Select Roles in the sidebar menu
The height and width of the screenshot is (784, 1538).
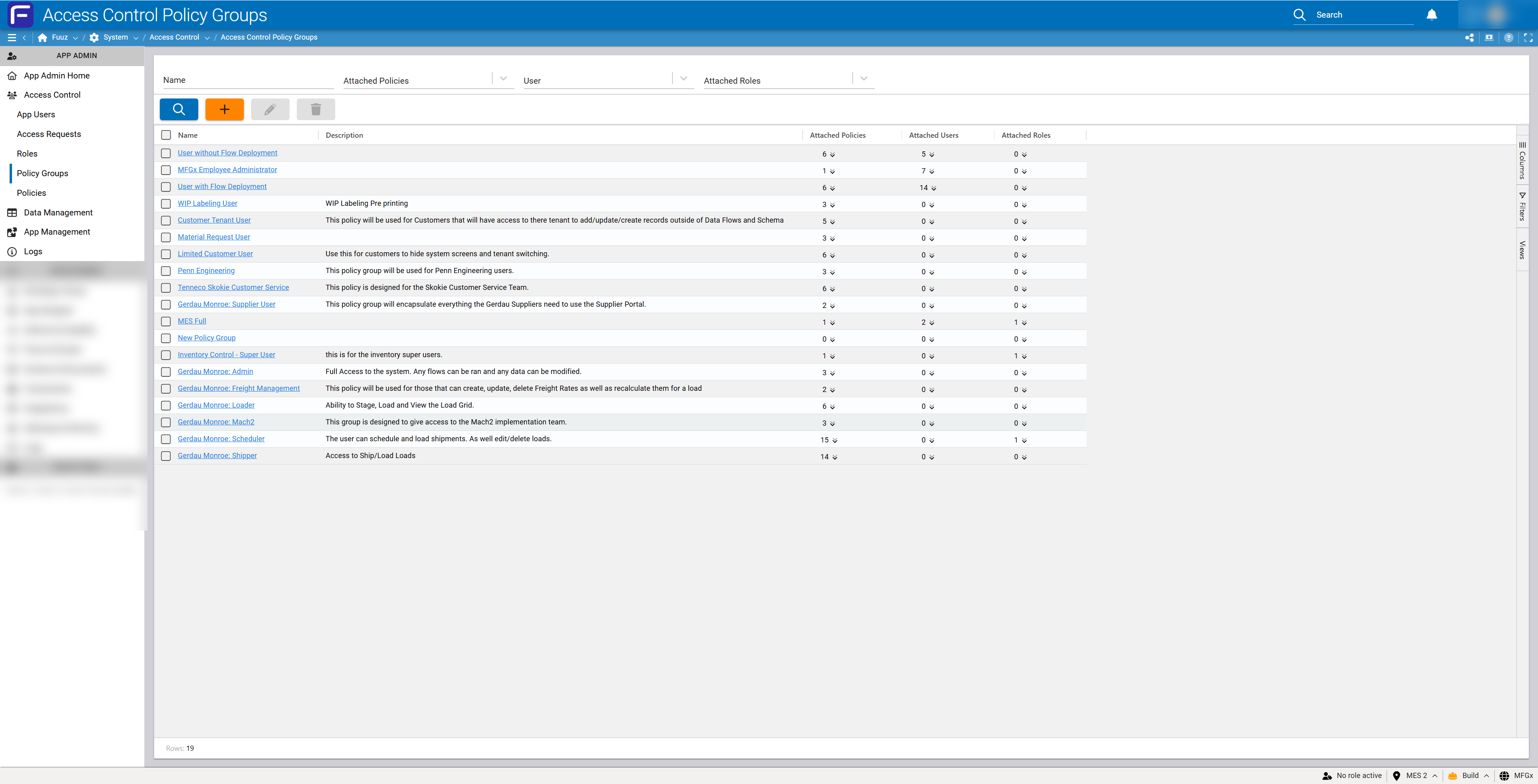[27, 153]
